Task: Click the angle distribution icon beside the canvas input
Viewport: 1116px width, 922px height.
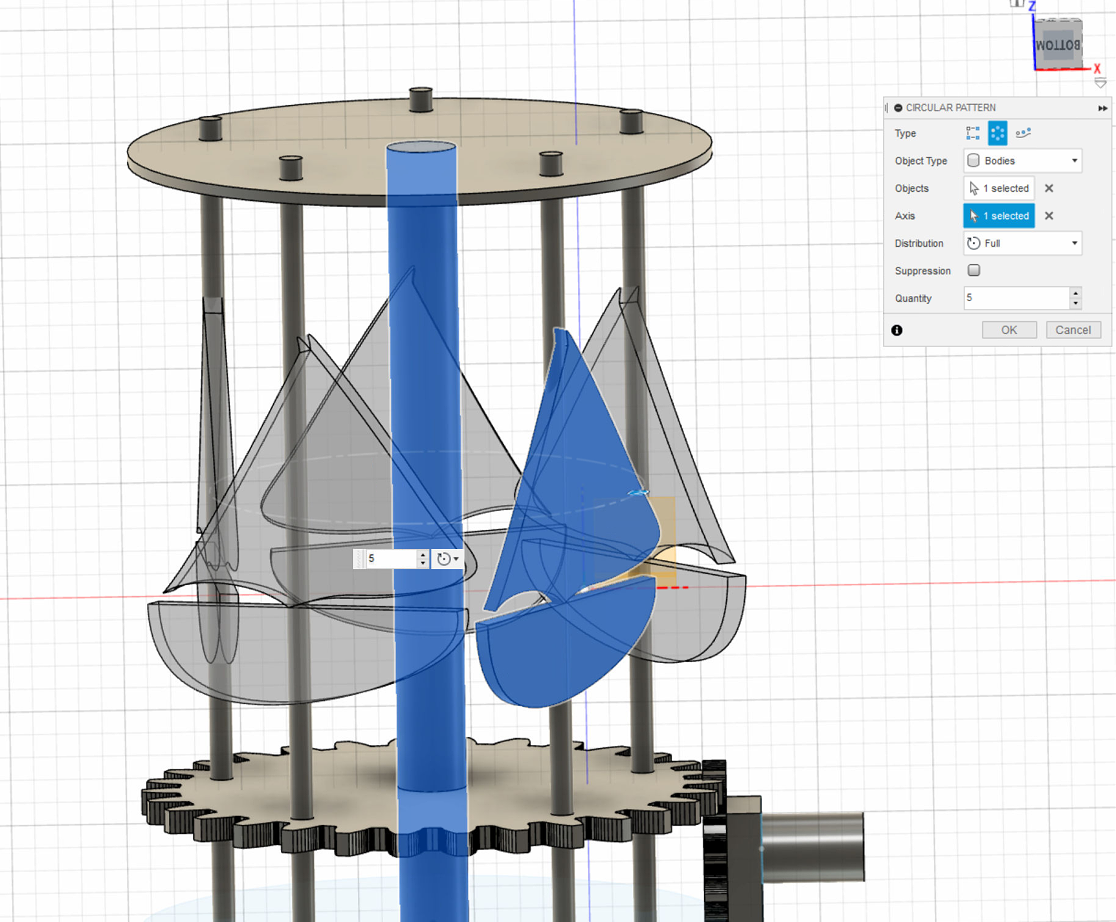Action: pyautogui.click(x=443, y=558)
